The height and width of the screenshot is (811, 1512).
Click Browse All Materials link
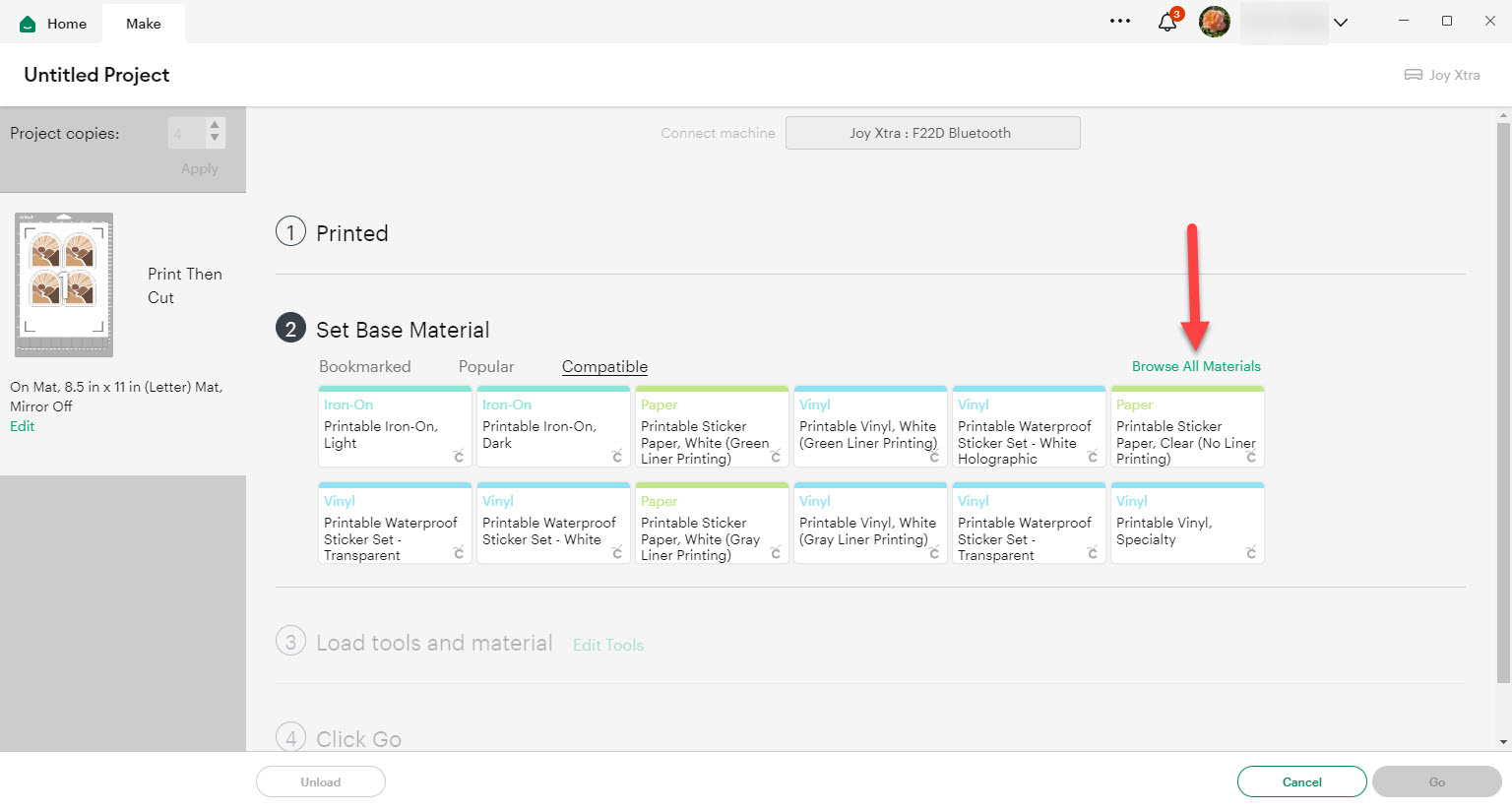tap(1195, 366)
